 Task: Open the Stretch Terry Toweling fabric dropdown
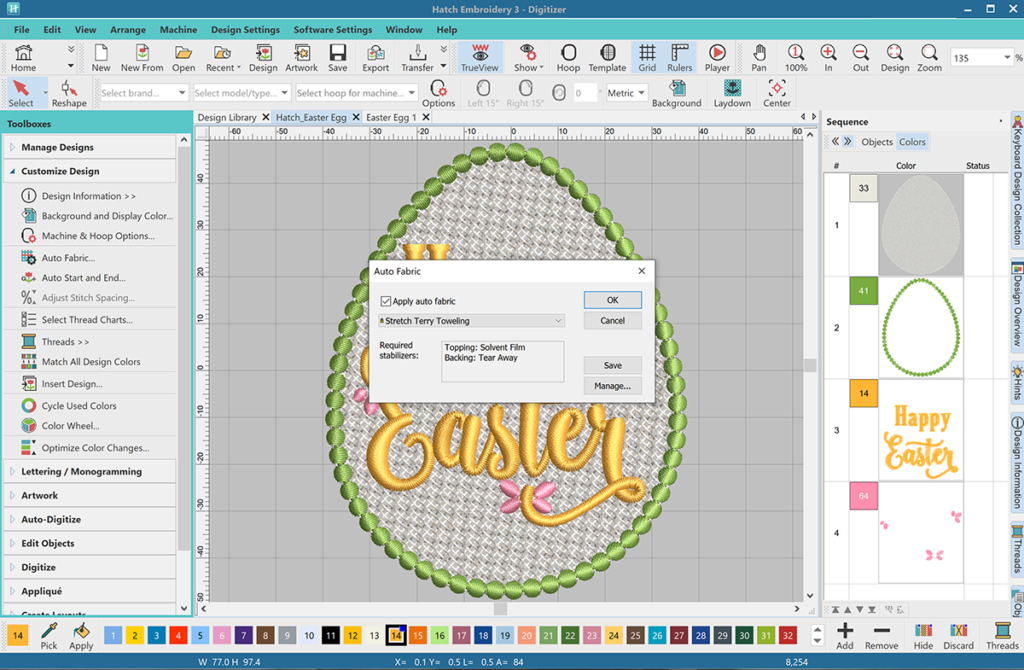pos(471,321)
